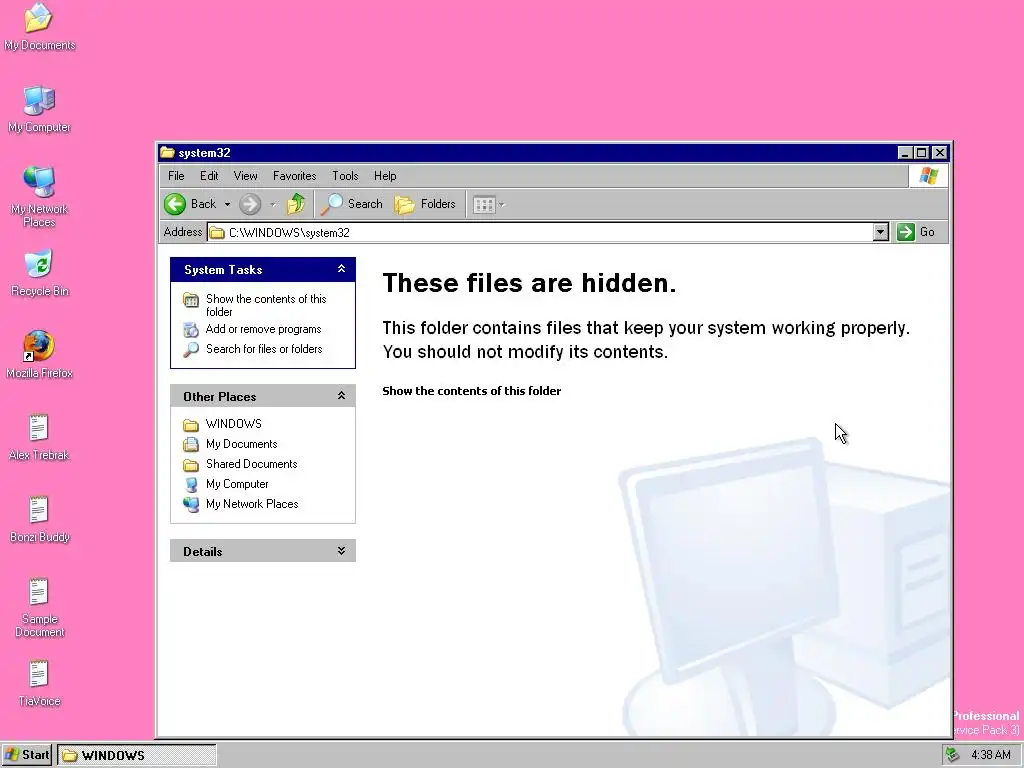Click the system tray icon near clock
1024x768 pixels.
(x=952, y=755)
